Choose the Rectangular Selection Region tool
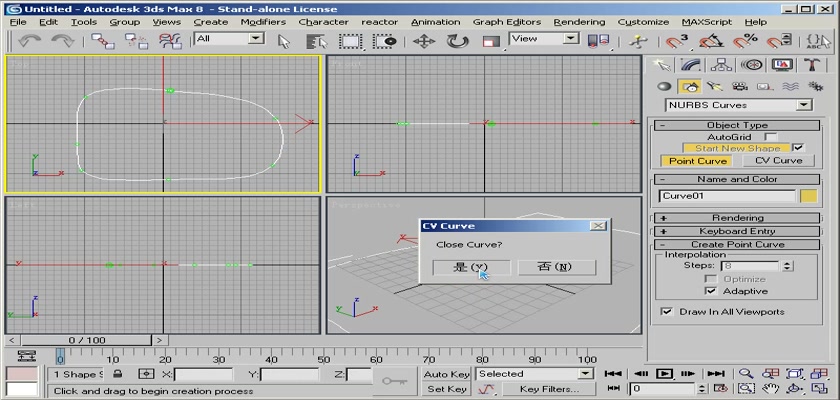 pyautogui.click(x=351, y=41)
